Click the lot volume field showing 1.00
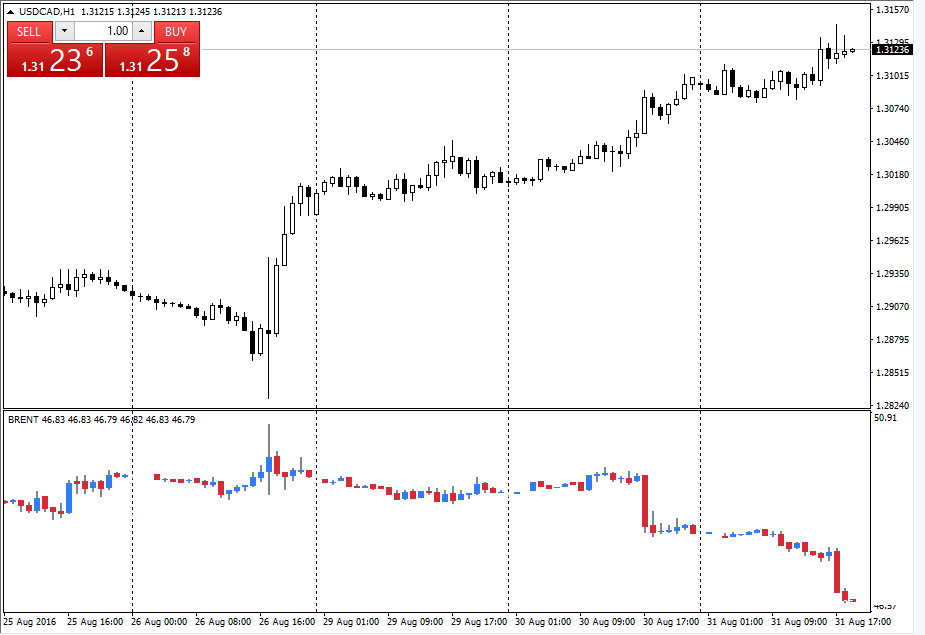The width and height of the screenshot is (925, 635). coord(104,31)
